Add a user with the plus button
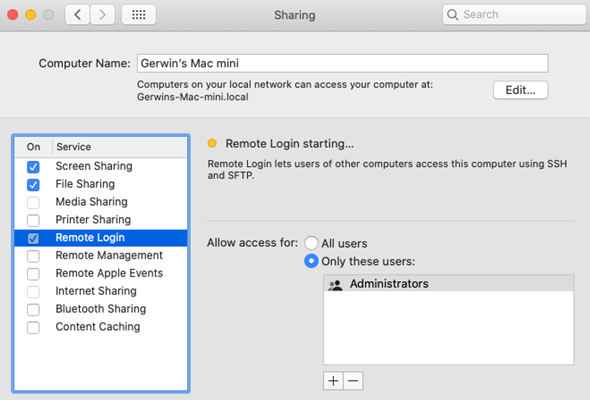This screenshot has height=400, width=590. 333,381
